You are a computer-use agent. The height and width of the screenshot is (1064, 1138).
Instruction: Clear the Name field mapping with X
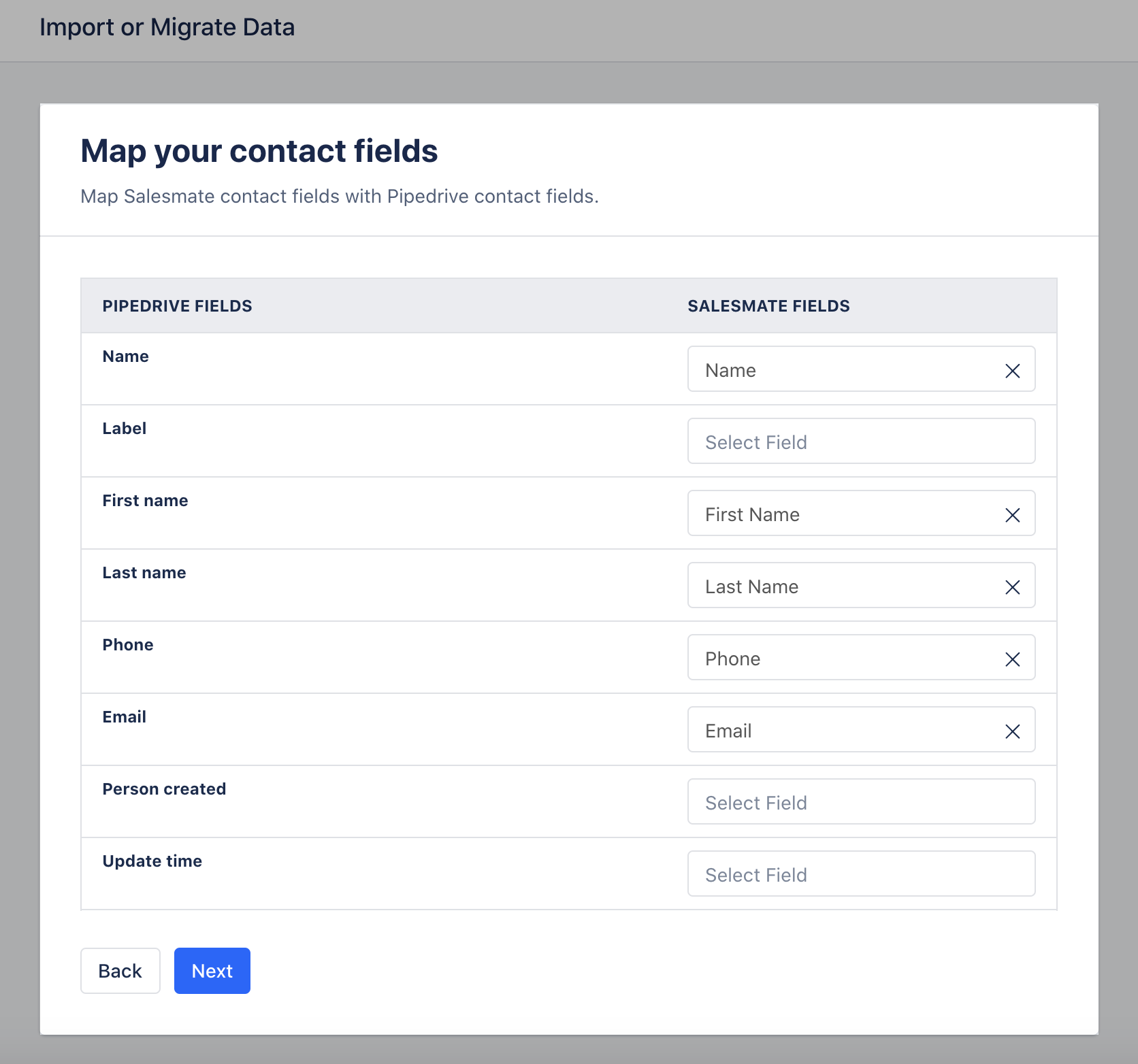[1012, 371]
